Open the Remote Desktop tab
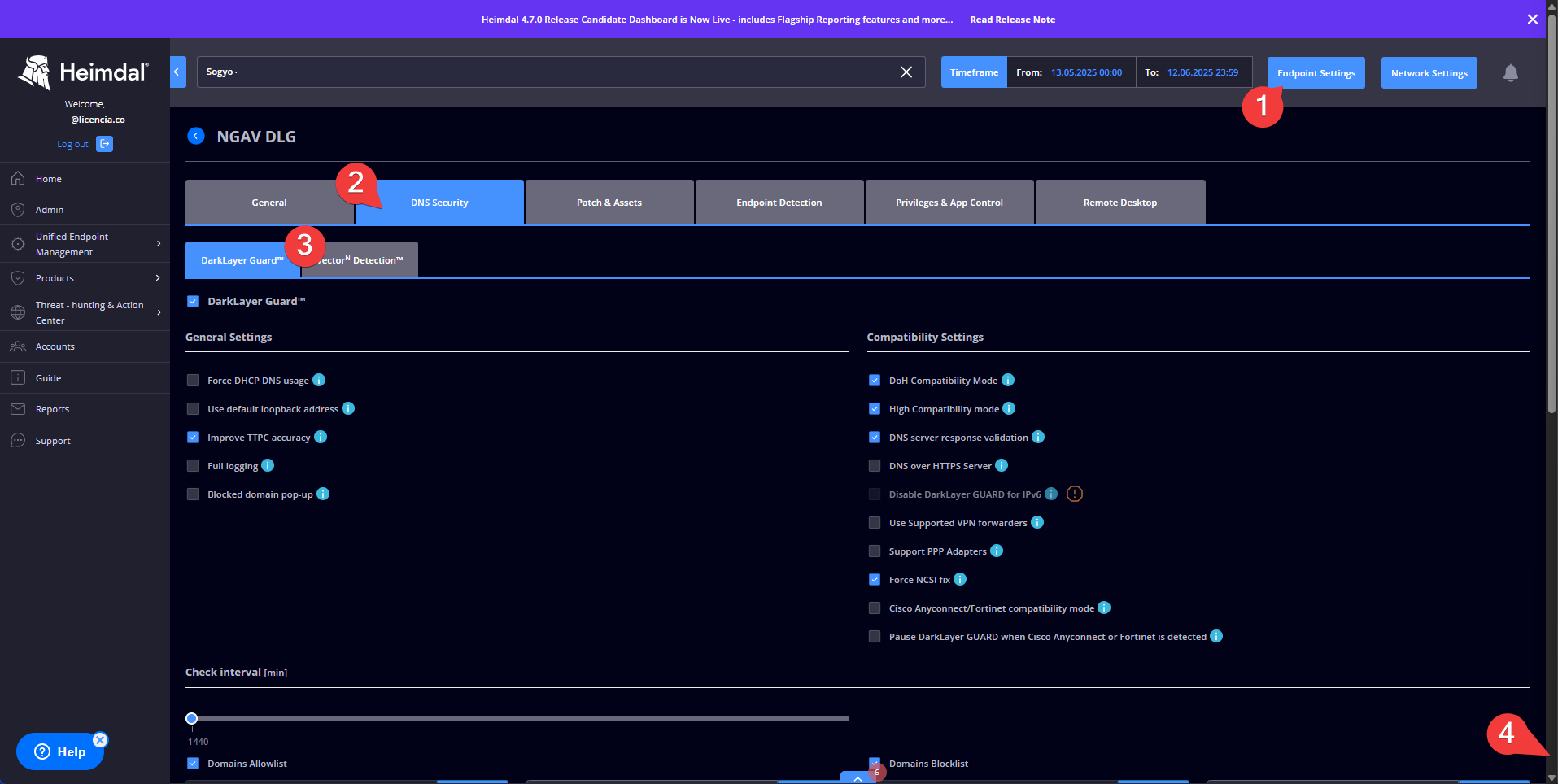Viewport: 1558px width, 784px height. point(1120,202)
